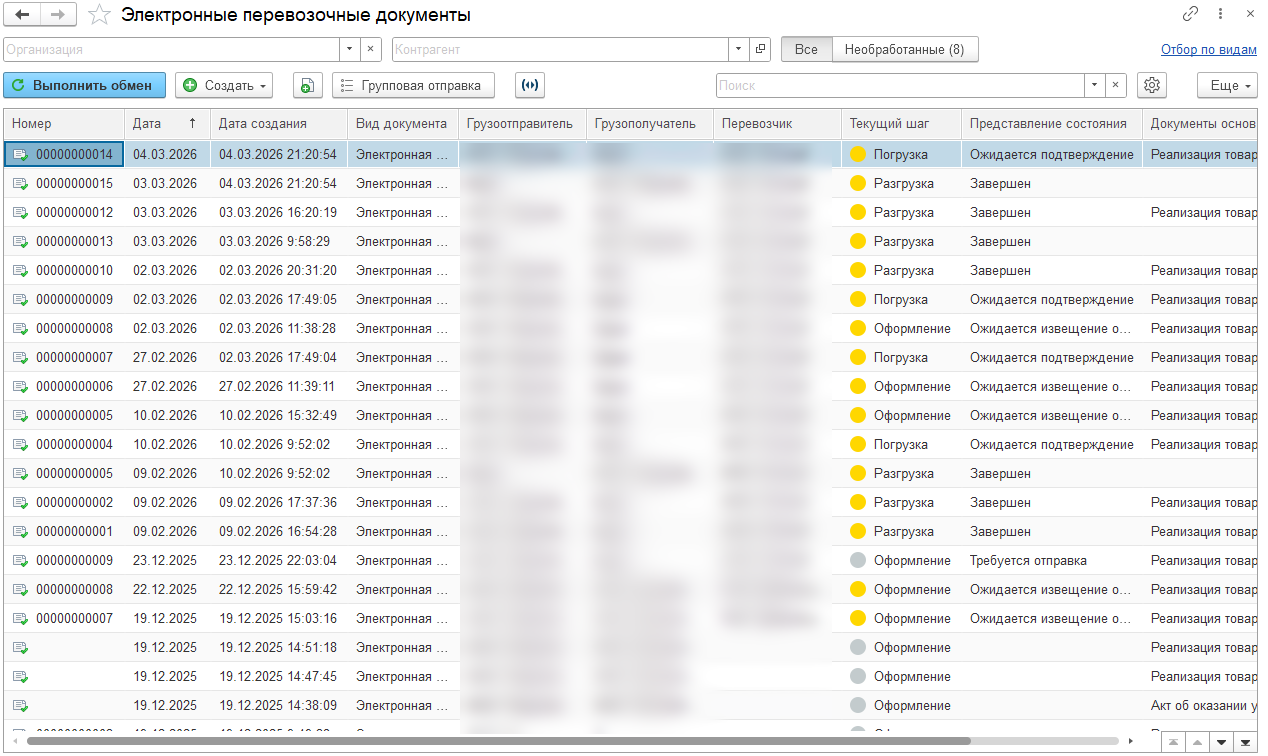Open Контрагент selection form icon
This screenshot has width=1268, height=756.
click(x=761, y=49)
